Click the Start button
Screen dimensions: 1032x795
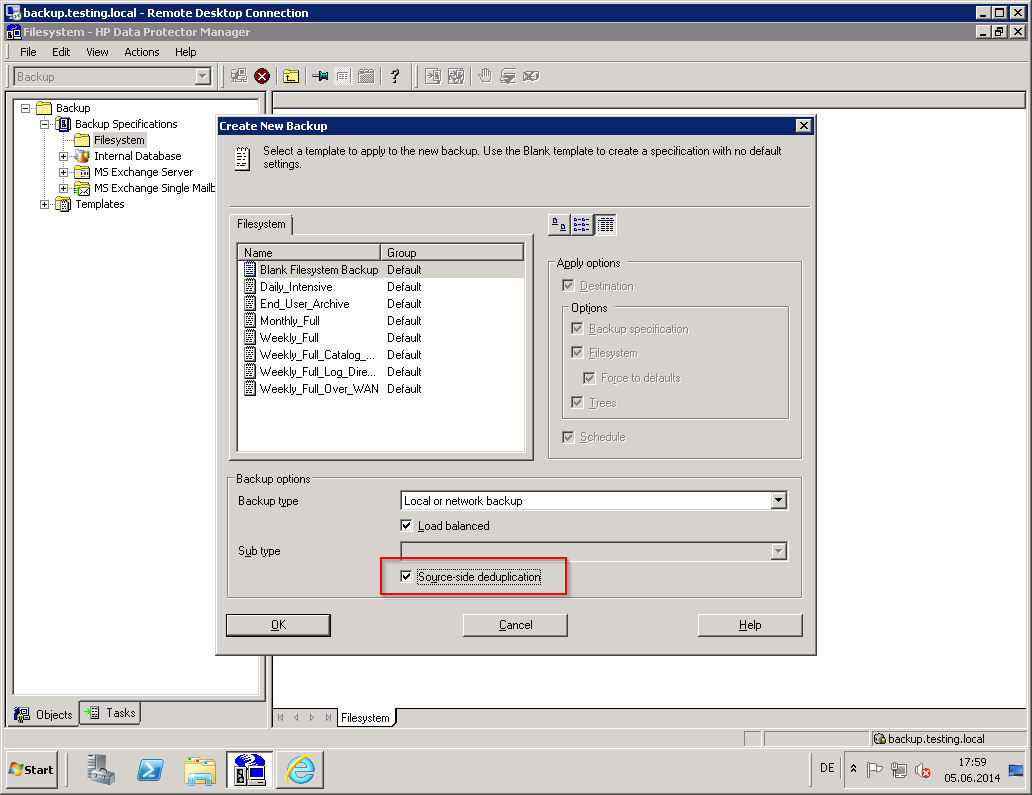[x=32, y=769]
